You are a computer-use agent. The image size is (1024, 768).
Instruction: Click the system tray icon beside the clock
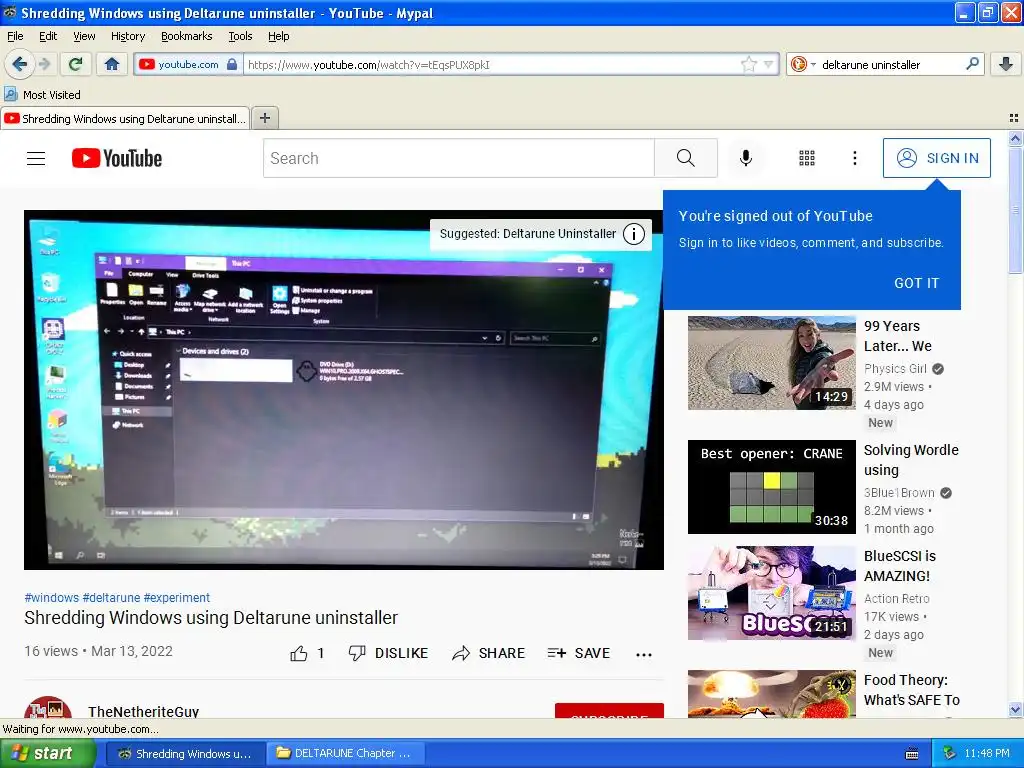949,753
